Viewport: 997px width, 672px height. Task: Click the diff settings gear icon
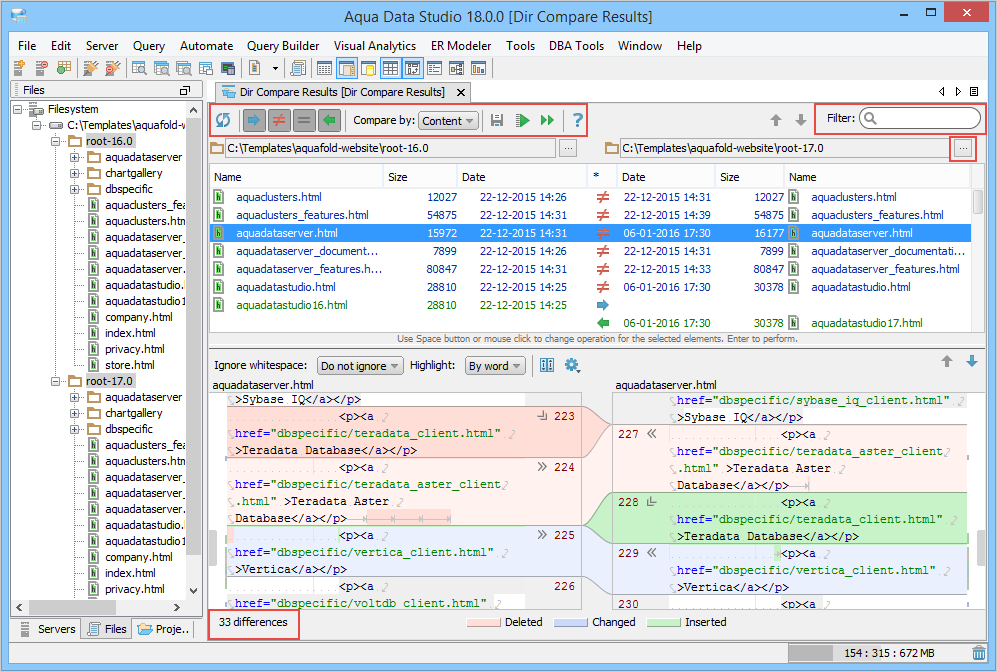click(x=572, y=366)
